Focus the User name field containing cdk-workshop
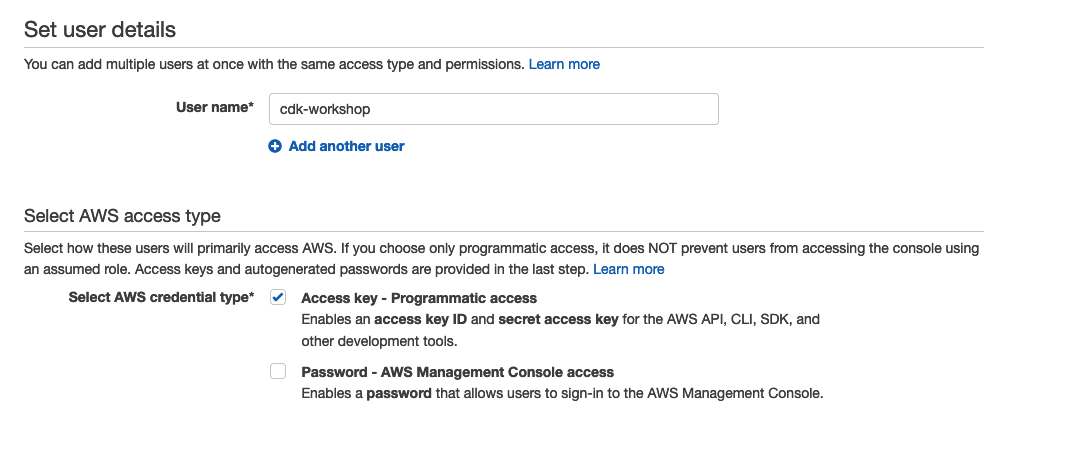1083x462 pixels. coord(494,109)
